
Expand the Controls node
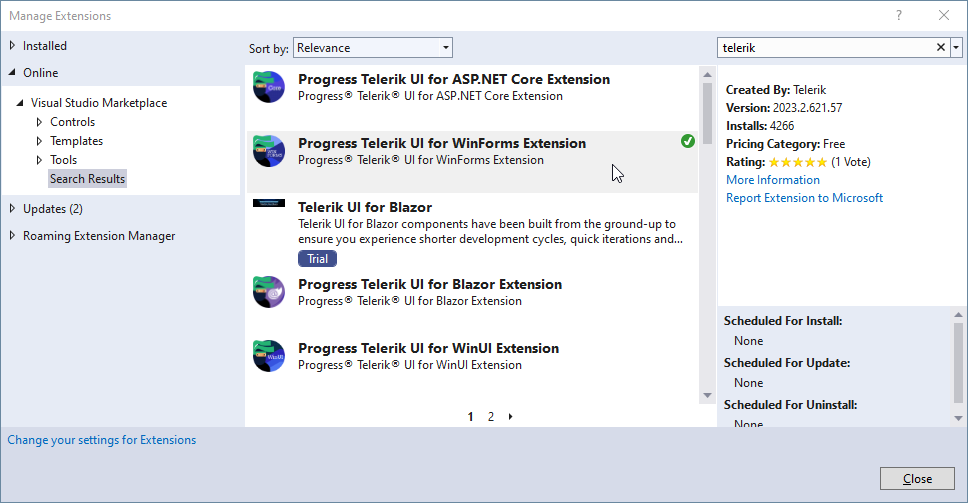tap(40, 122)
